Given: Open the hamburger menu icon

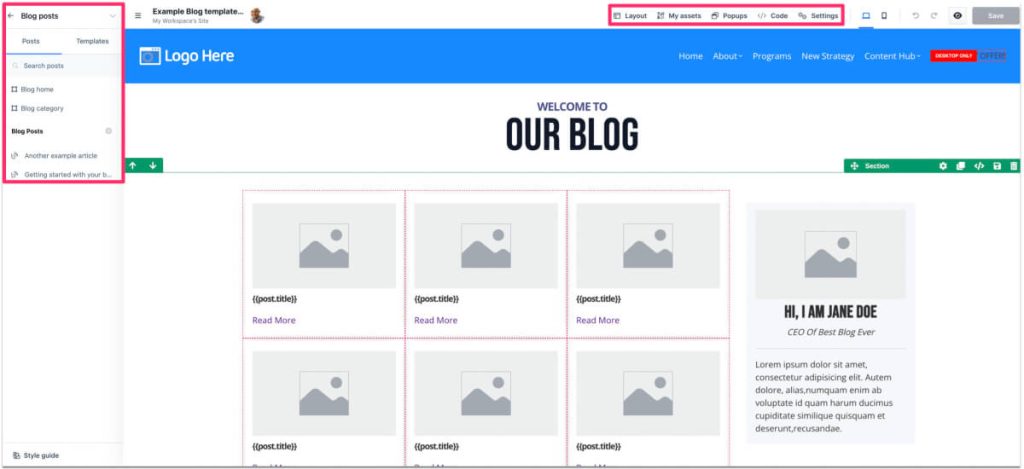Looking at the screenshot, I should [138, 16].
